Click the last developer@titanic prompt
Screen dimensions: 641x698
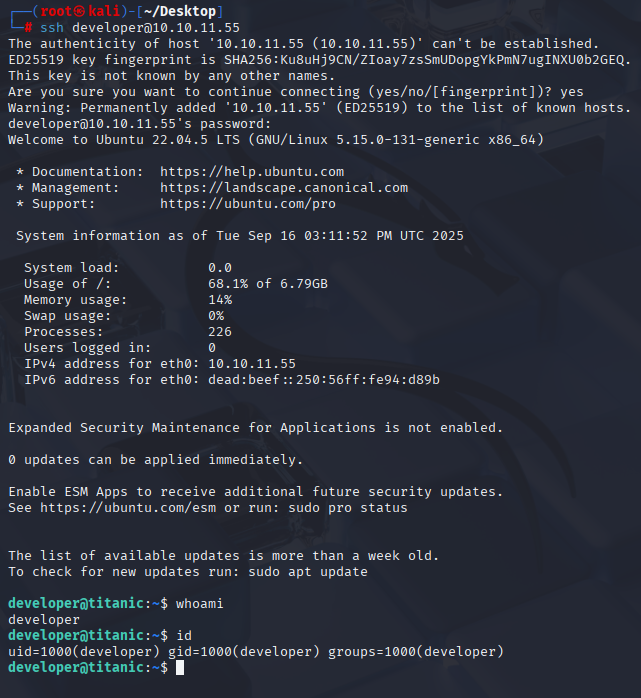point(88,667)
